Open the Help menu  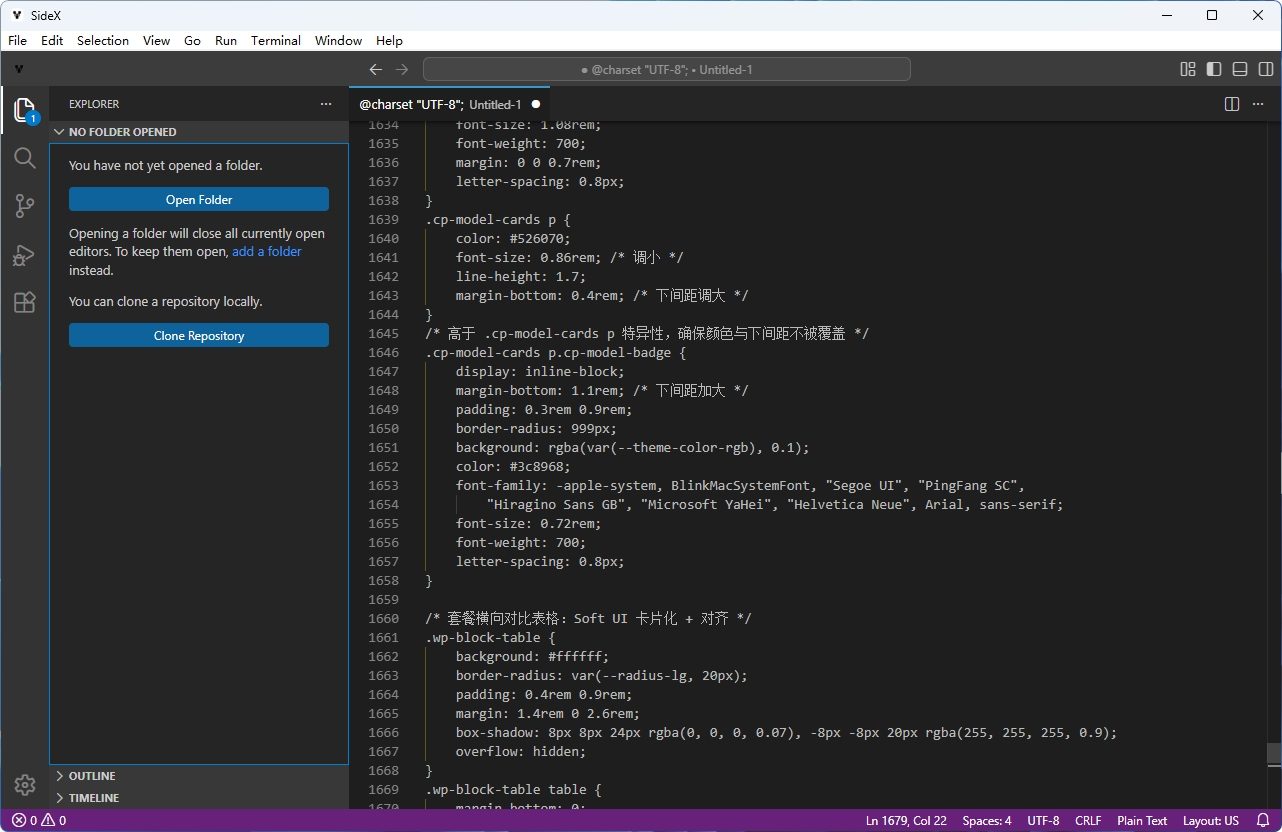[x=389, y=41]
